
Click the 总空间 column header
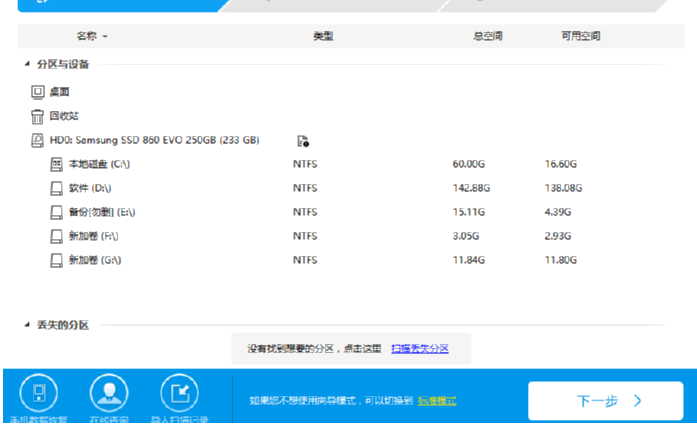[488, 36]
